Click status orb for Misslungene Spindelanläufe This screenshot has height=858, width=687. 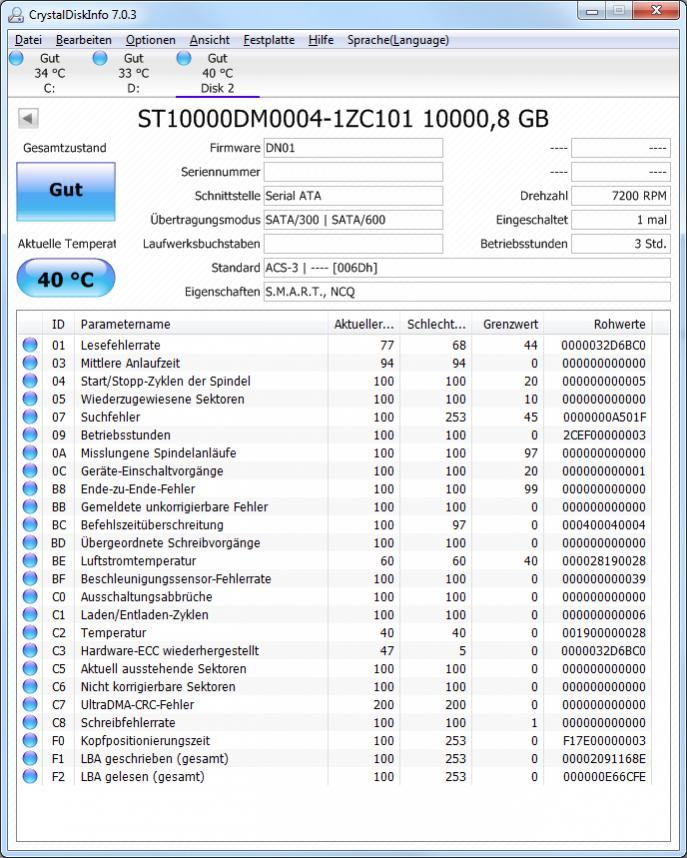pos(30,453)
